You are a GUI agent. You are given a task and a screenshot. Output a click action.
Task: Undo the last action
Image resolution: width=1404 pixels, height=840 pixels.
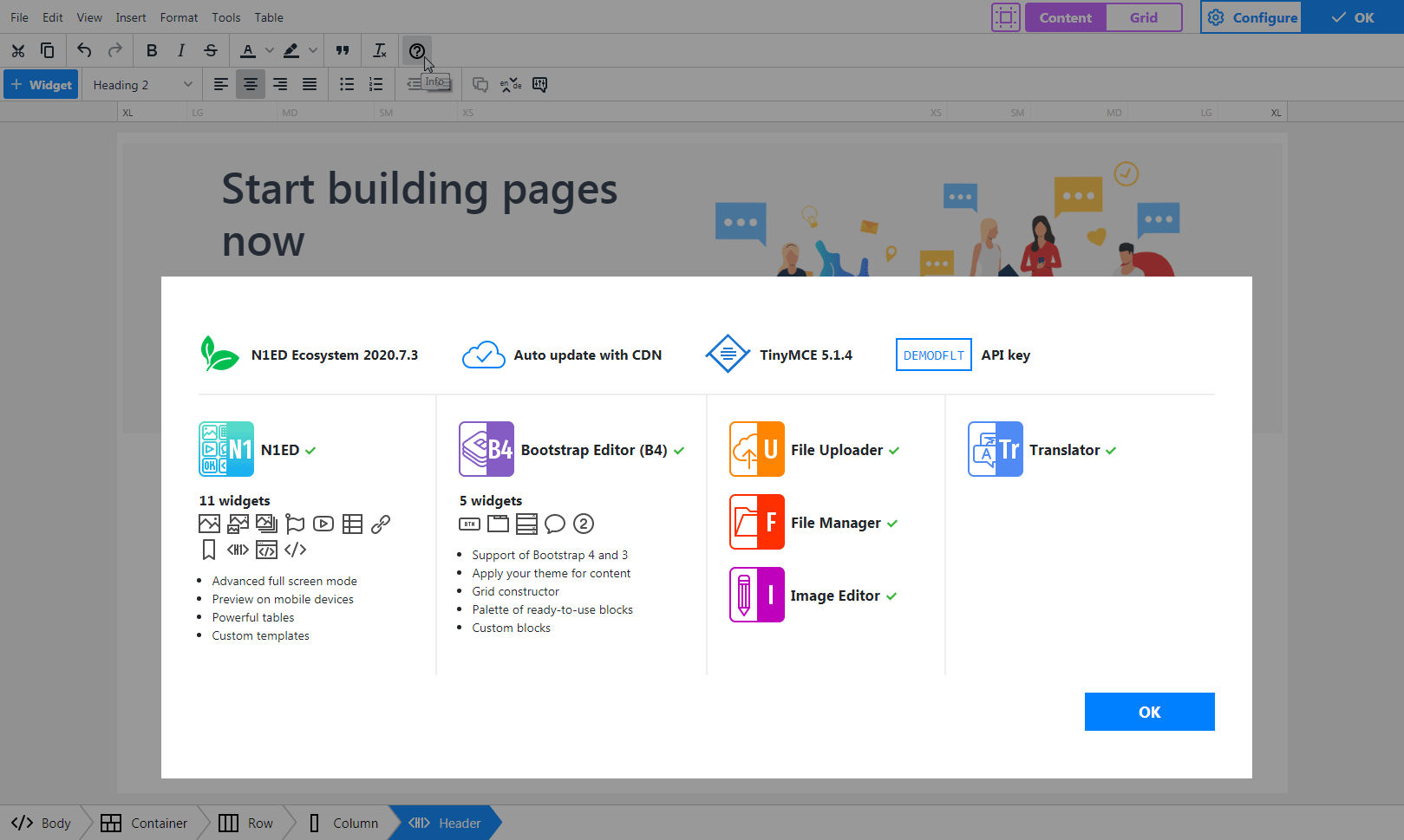point(84,50)
